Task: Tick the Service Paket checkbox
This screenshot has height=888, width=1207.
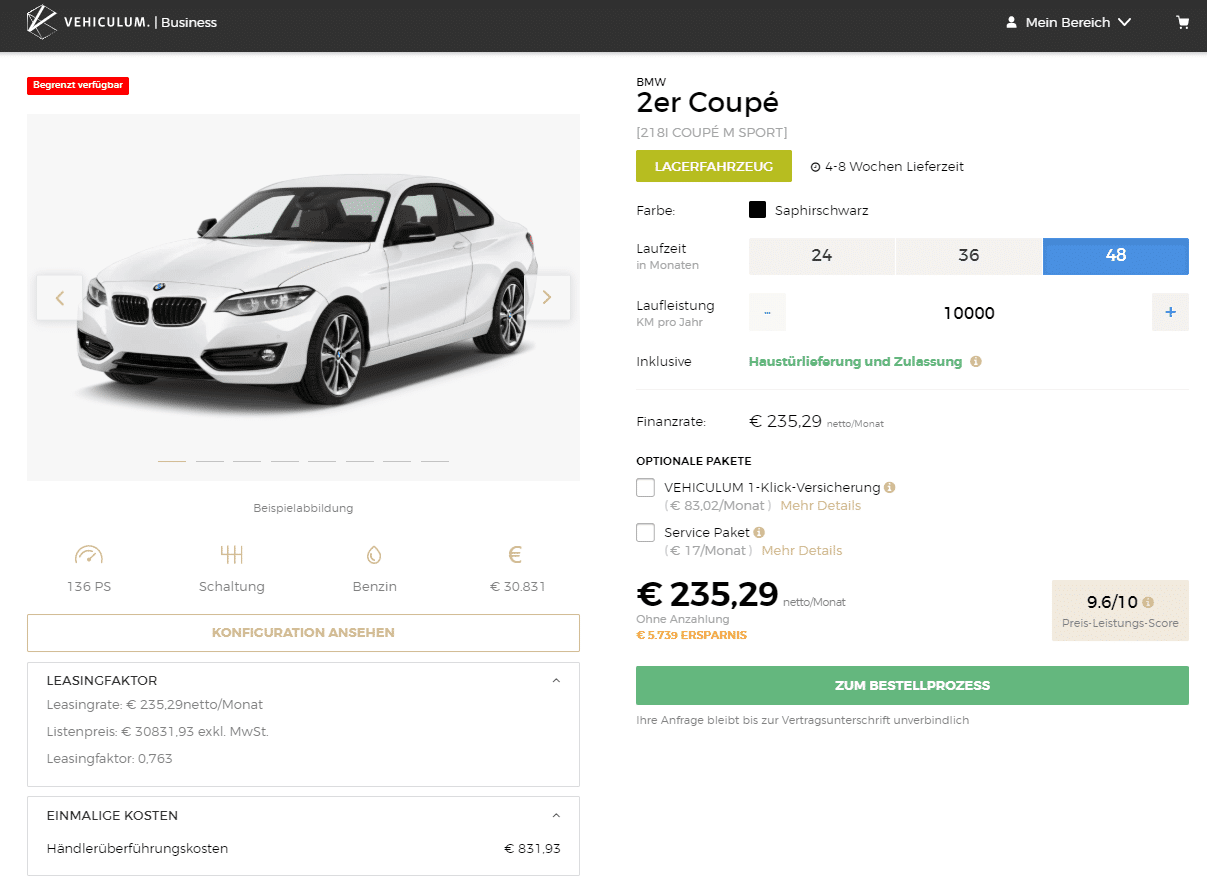Action: point(645,532)
